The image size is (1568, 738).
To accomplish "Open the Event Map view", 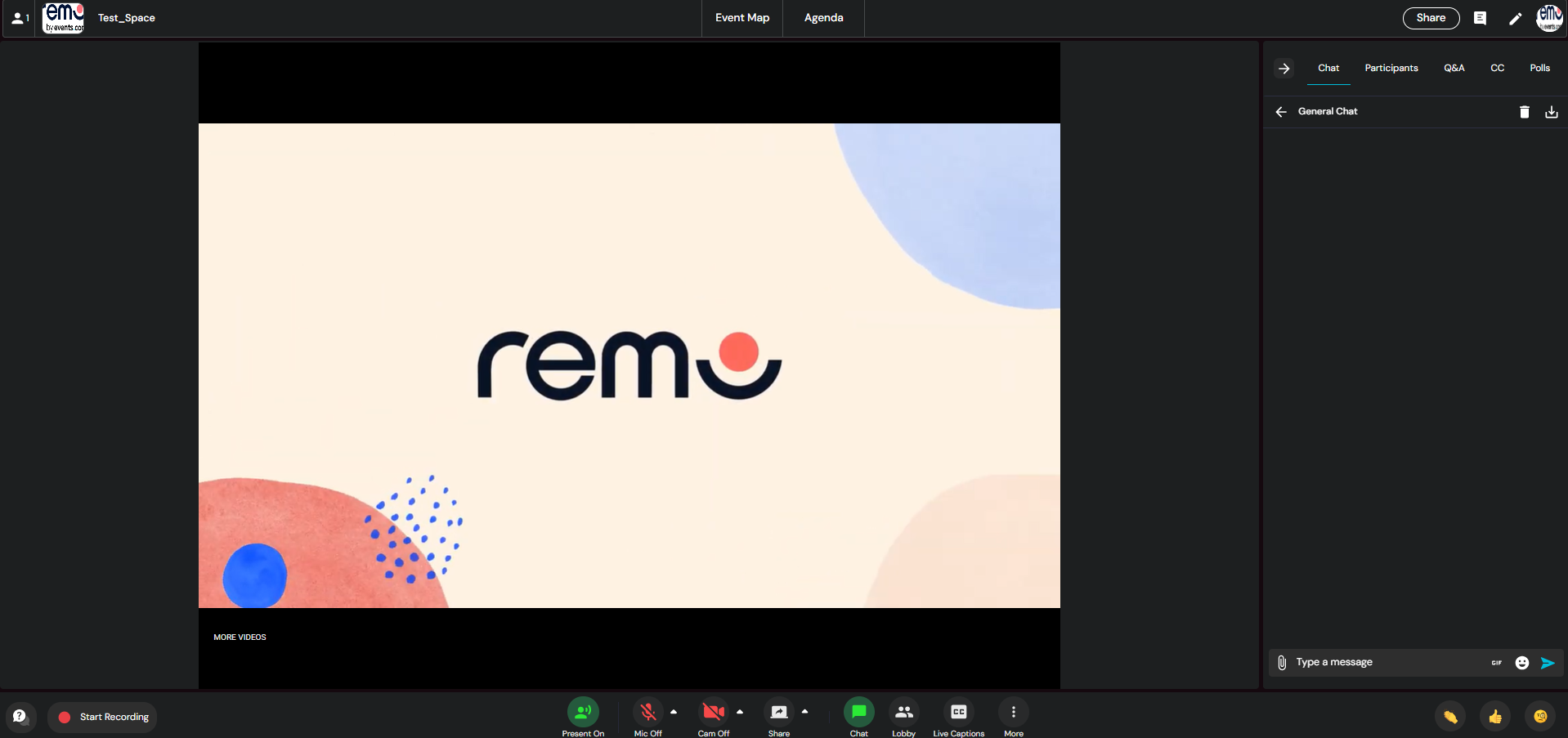I will [741, 18].
